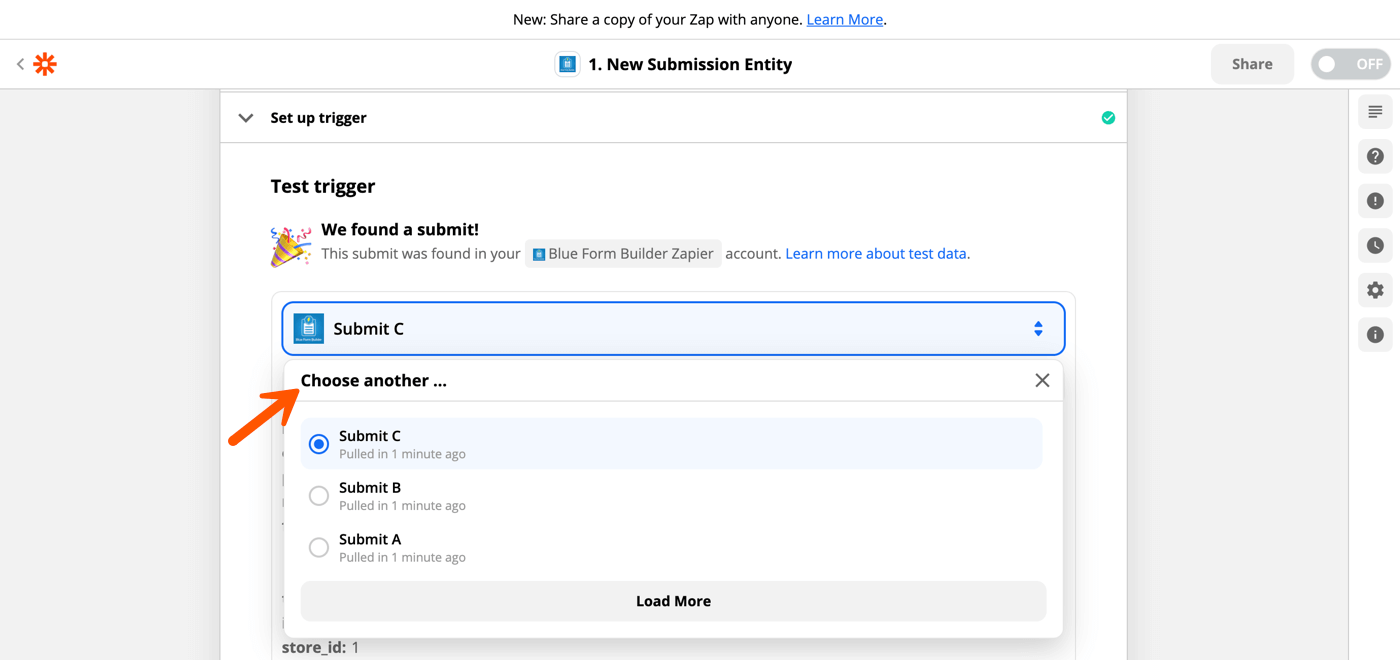Select the Submit B radio button
This screenshot has width=1400, height=660.
click(318, 495)
